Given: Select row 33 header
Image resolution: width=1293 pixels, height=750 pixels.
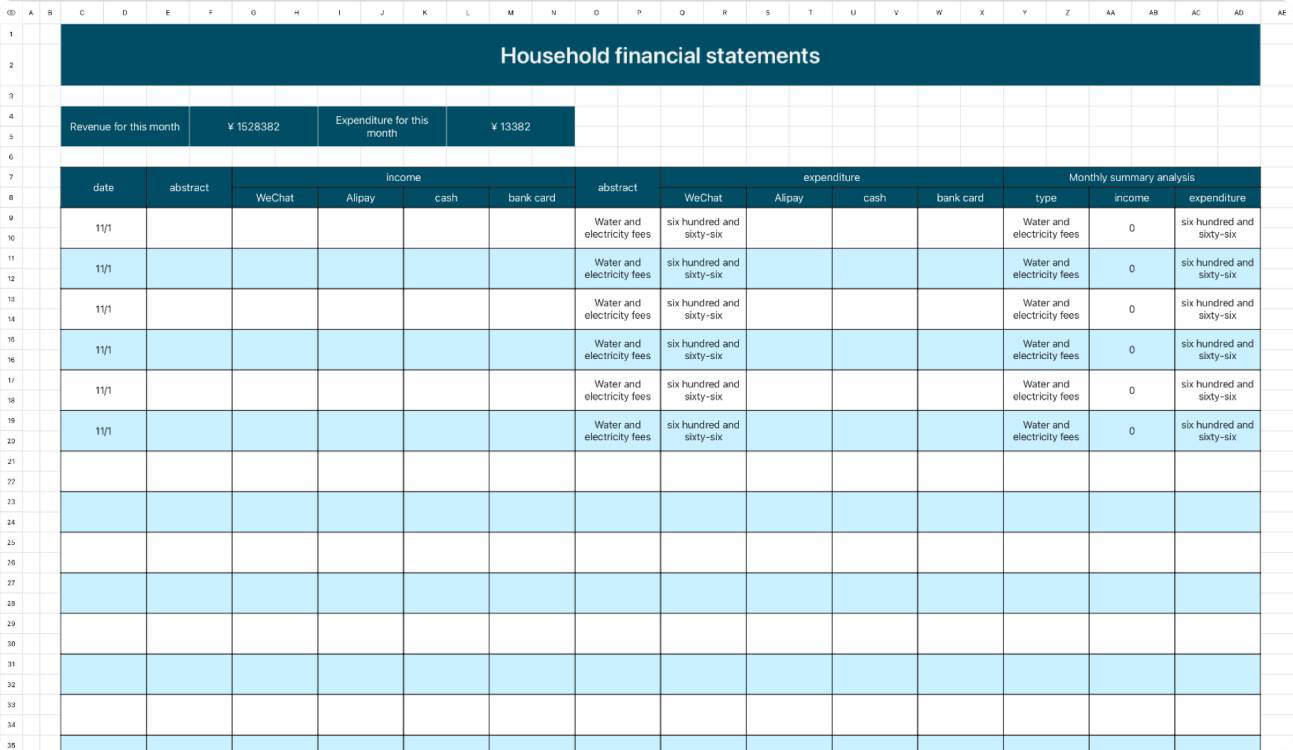Looking at the screenshot, I should 11,704.
